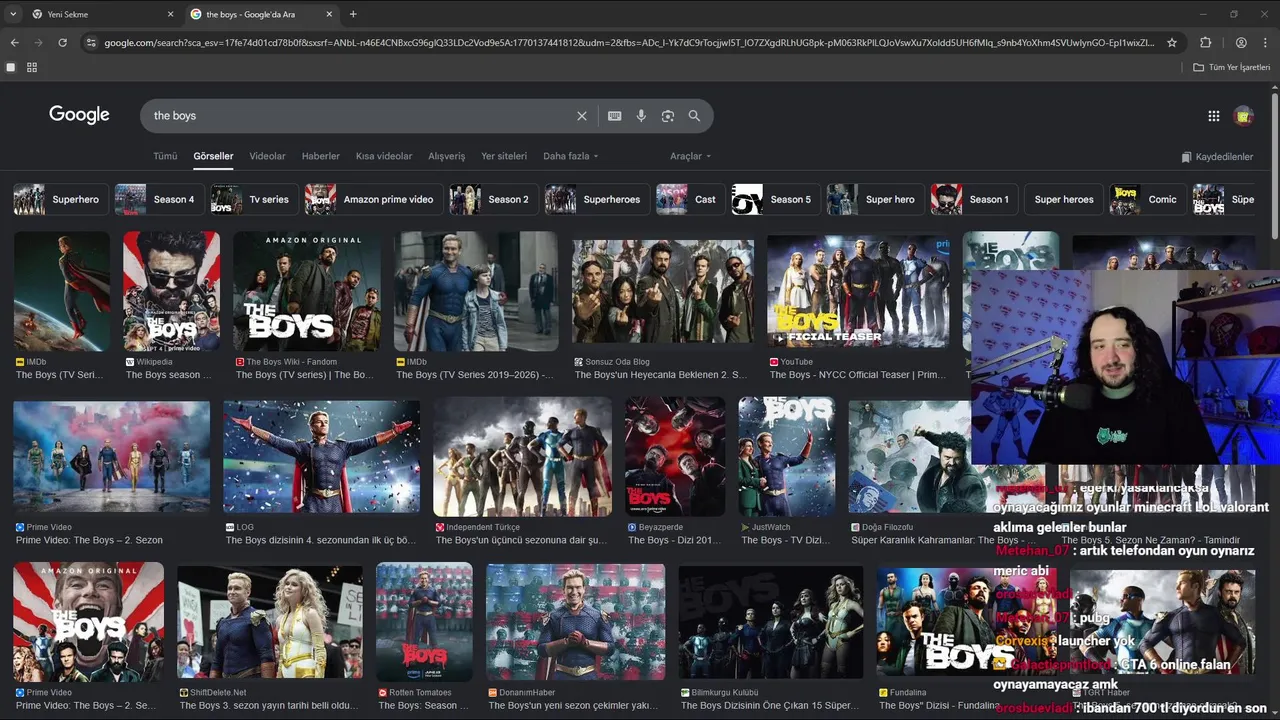1280x720 pixels.
Task: Open the JustWatch image result
Action: click(x=786, y=457)
